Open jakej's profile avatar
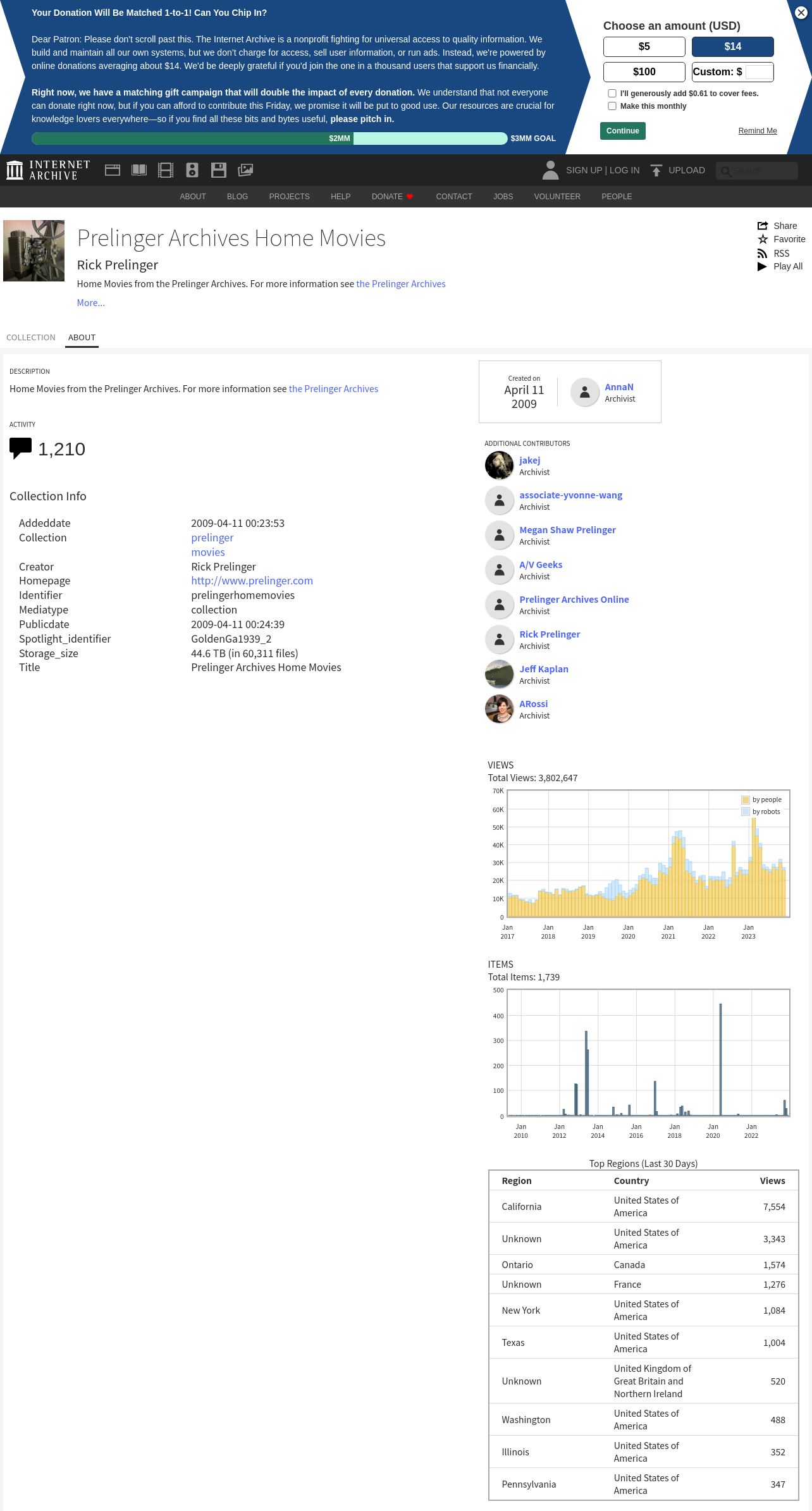Viewport: 812px width, 1511px height. [499, 466]
